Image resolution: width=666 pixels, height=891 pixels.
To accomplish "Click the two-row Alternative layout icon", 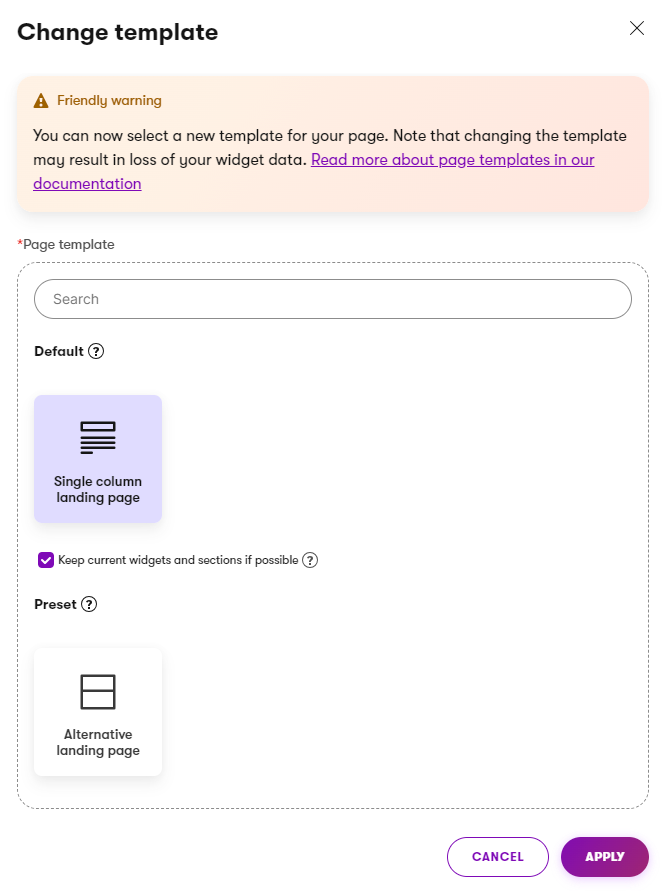I will coord(98,691).
